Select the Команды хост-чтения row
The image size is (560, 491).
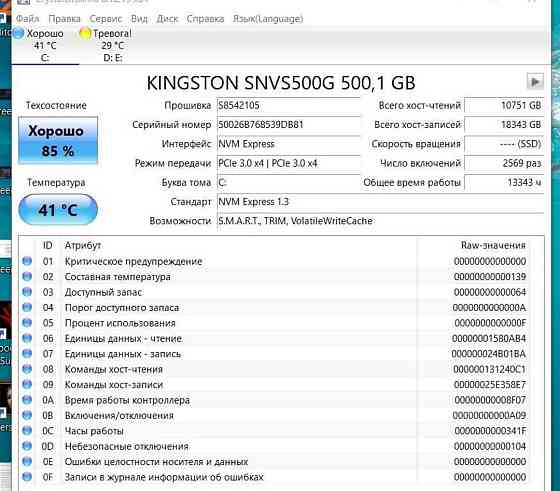(275, 369)
